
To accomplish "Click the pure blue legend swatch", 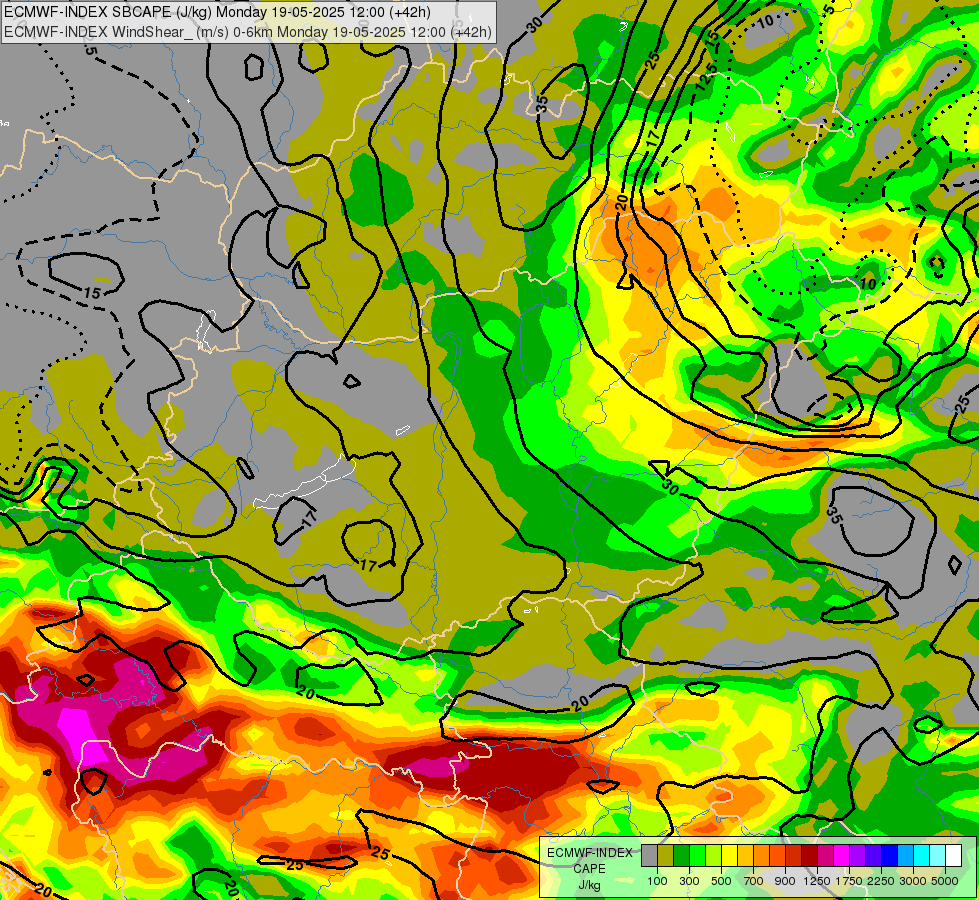I will tap(889, 856).
